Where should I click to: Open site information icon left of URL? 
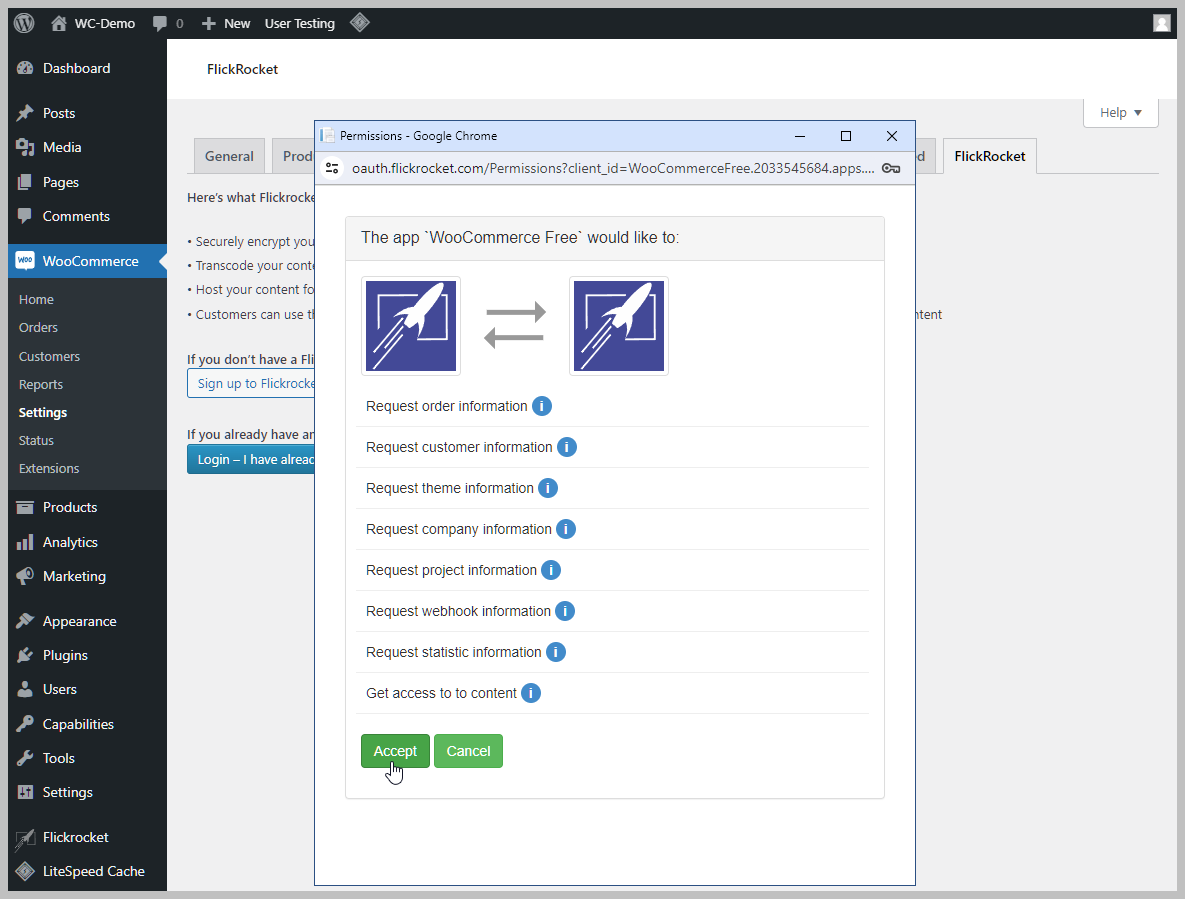(x=333, y=168)
